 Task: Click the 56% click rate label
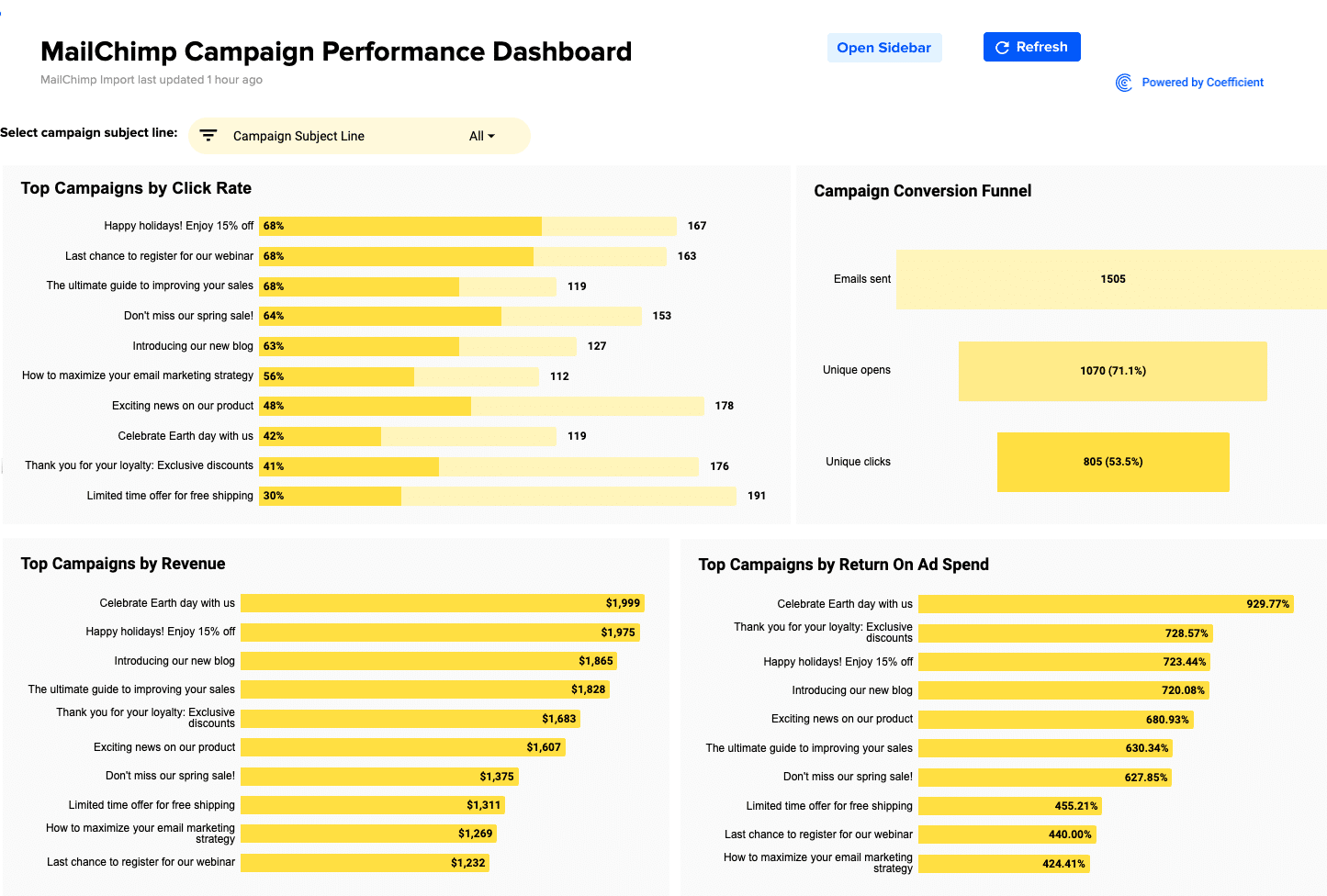274,376
